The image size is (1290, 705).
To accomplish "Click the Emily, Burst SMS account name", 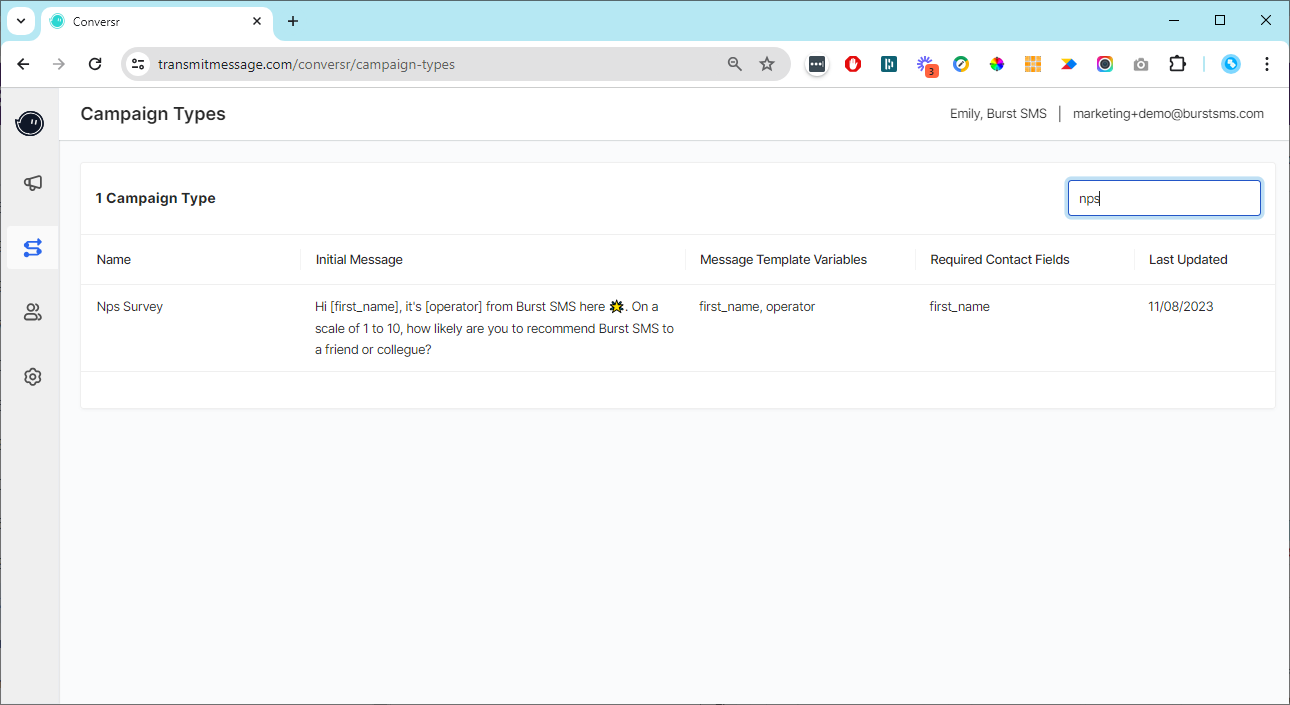I will (998, 114).
